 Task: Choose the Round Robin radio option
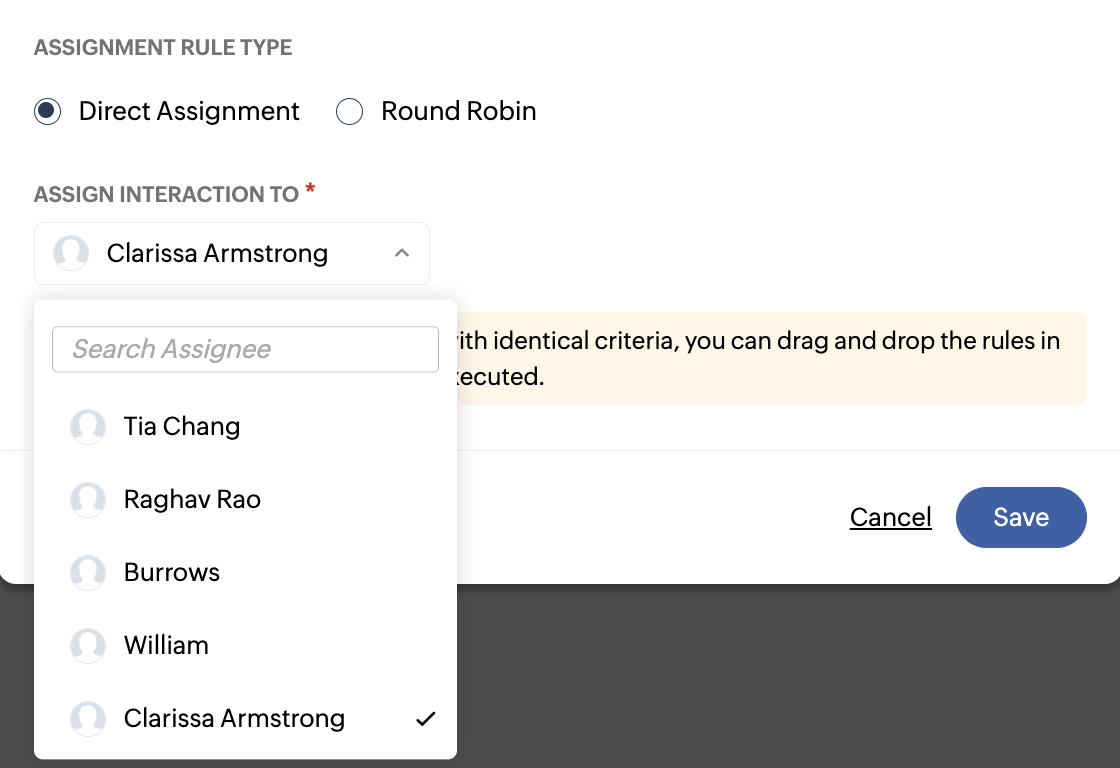pos(349,111)
